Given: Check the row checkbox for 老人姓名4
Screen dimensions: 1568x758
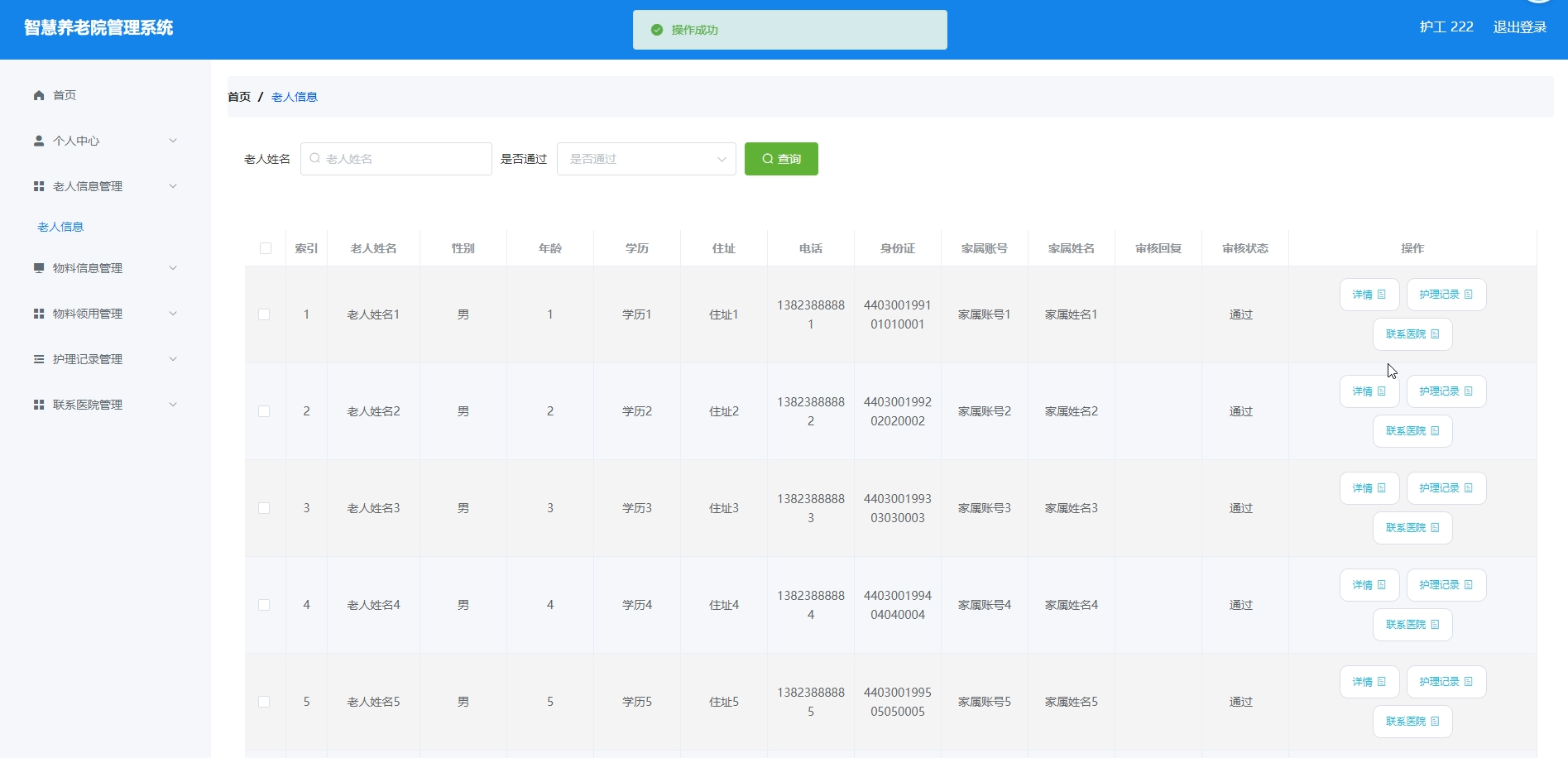Looking at the screenshot, I should [264, 605].
